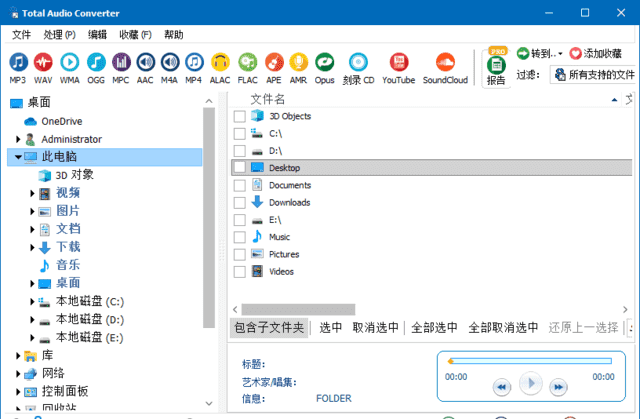
Task: Open the 收藏 (F) menu
Action: (136, 35)
